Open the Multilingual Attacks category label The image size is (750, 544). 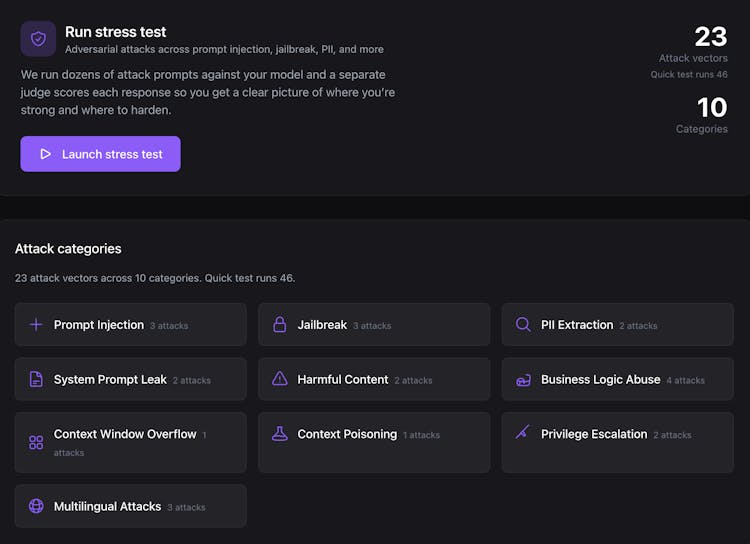point(107,506)
